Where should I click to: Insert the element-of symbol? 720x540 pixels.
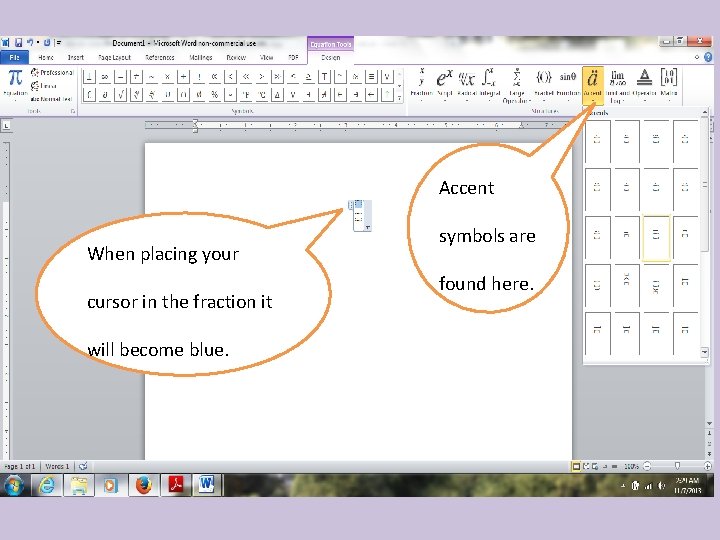340,95
